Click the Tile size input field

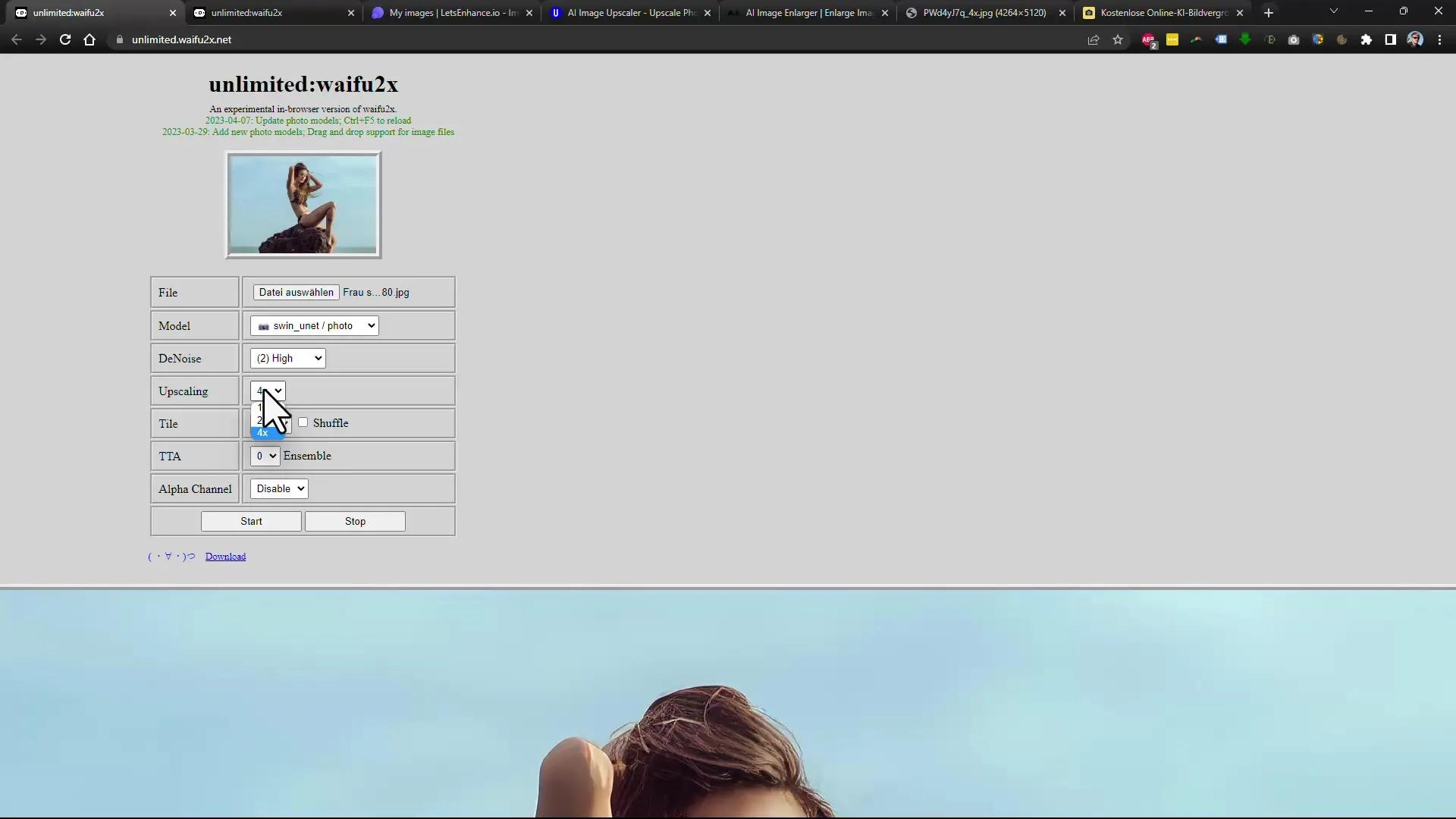[271, 423]
